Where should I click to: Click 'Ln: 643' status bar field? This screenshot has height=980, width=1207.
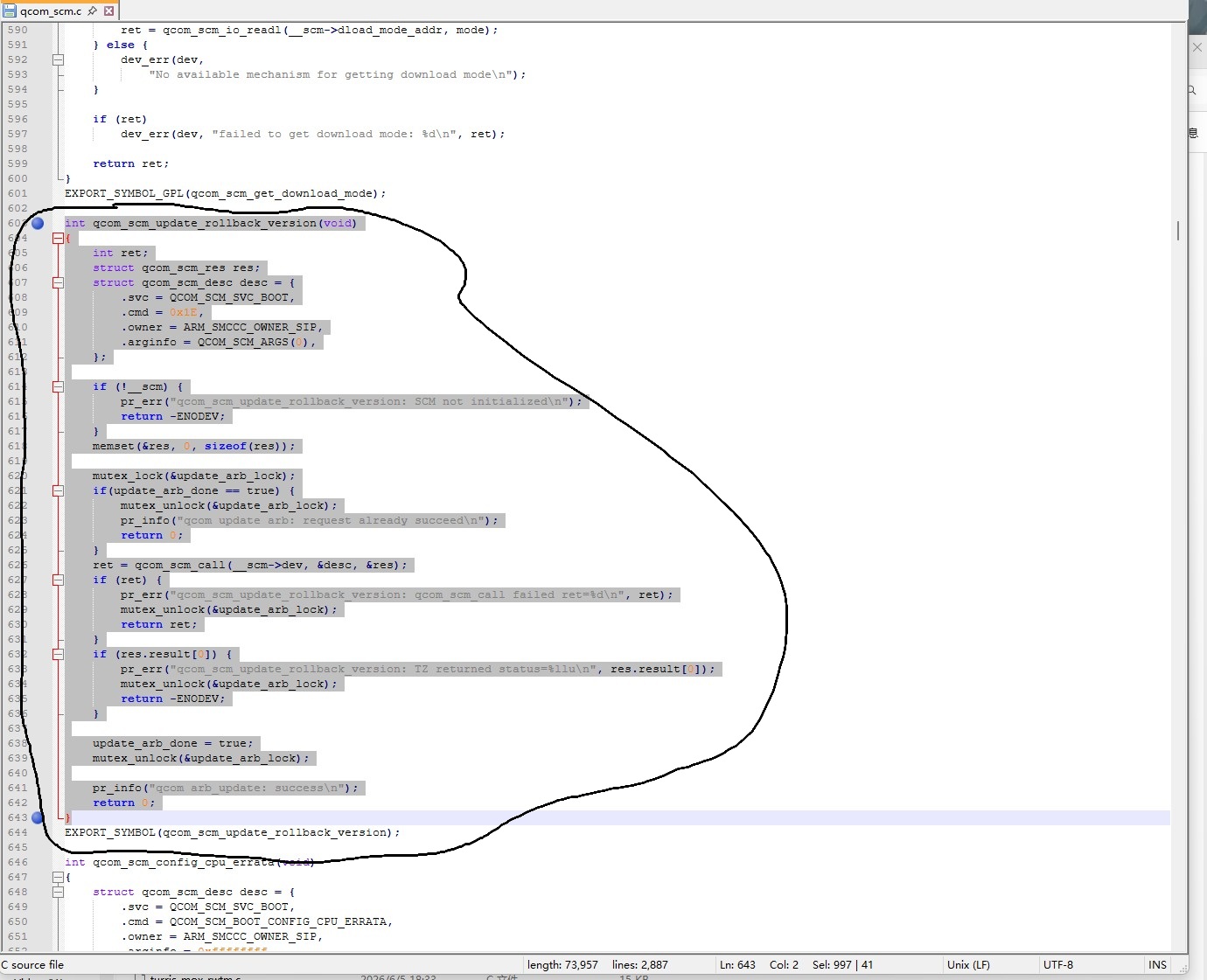737,965
